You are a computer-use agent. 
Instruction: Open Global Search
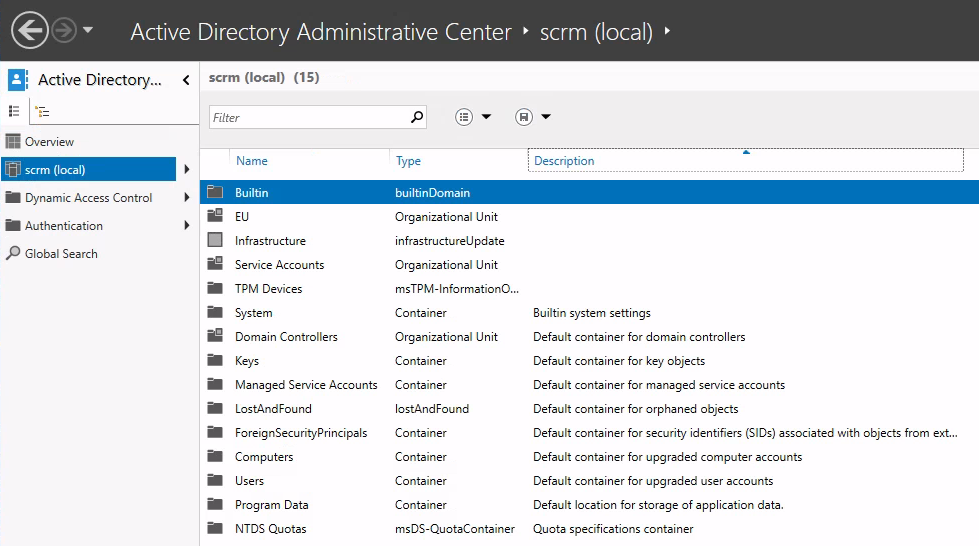point(61,254)
